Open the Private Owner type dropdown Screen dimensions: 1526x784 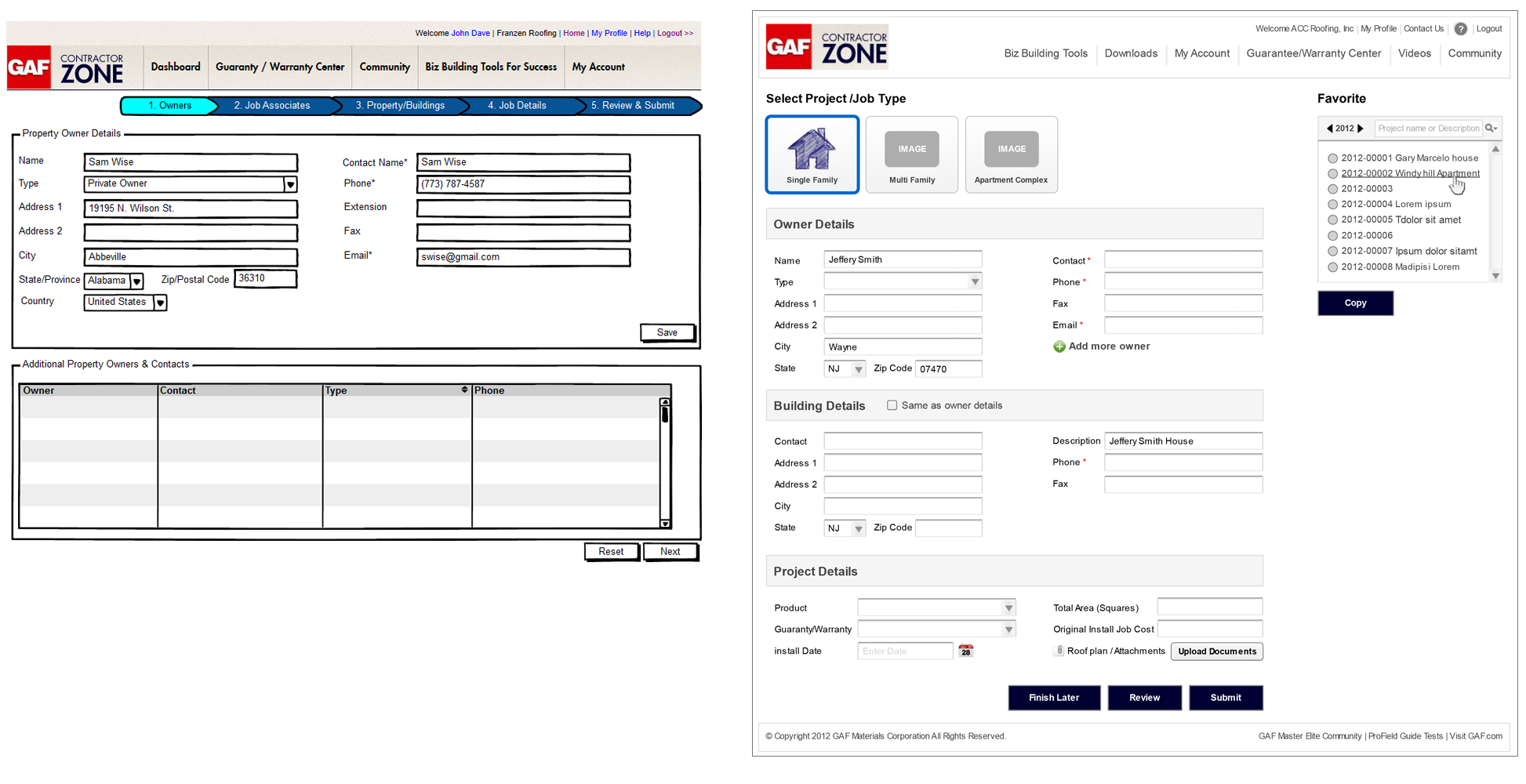(290, 184)
